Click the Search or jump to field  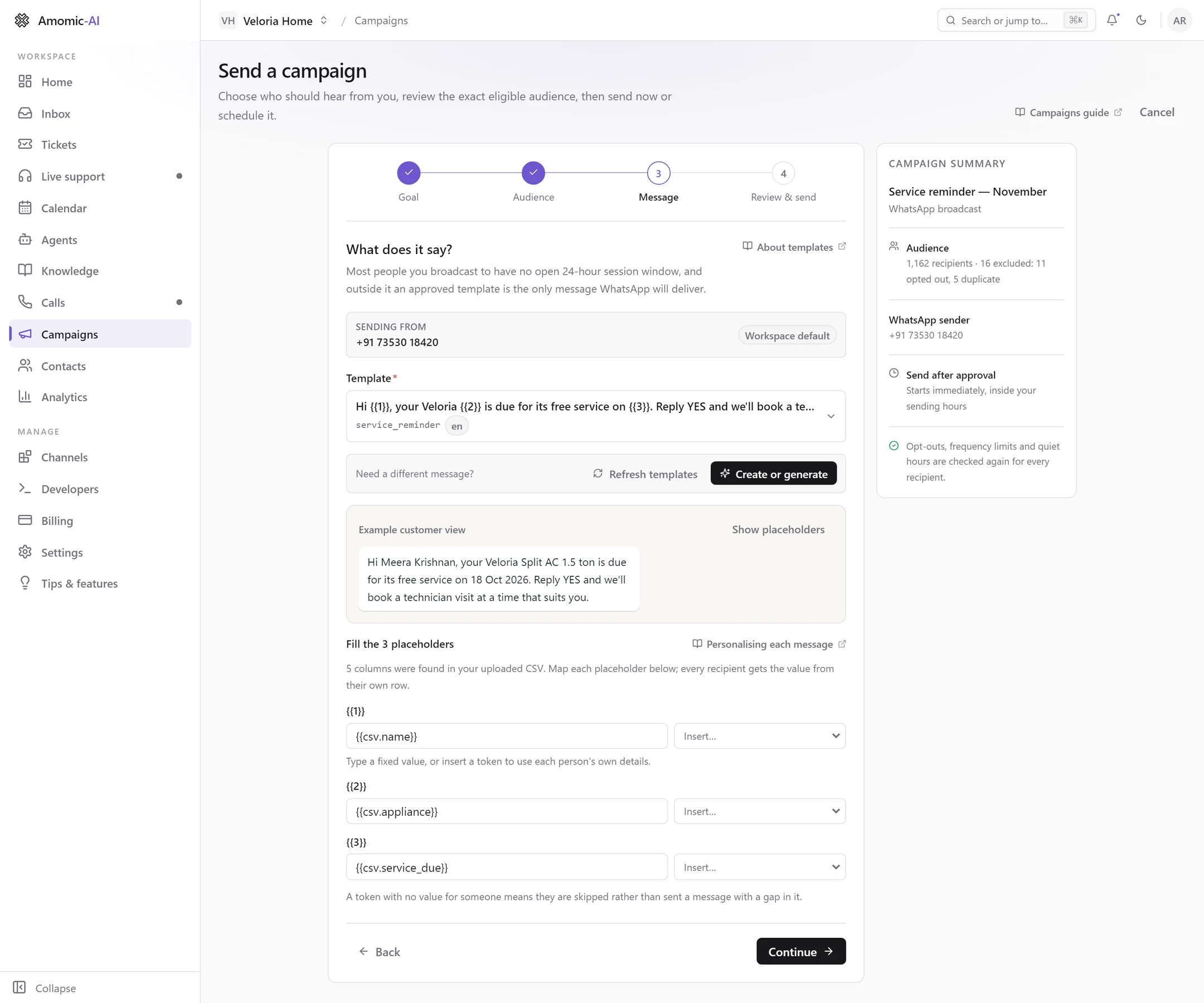coord(1016,20)
